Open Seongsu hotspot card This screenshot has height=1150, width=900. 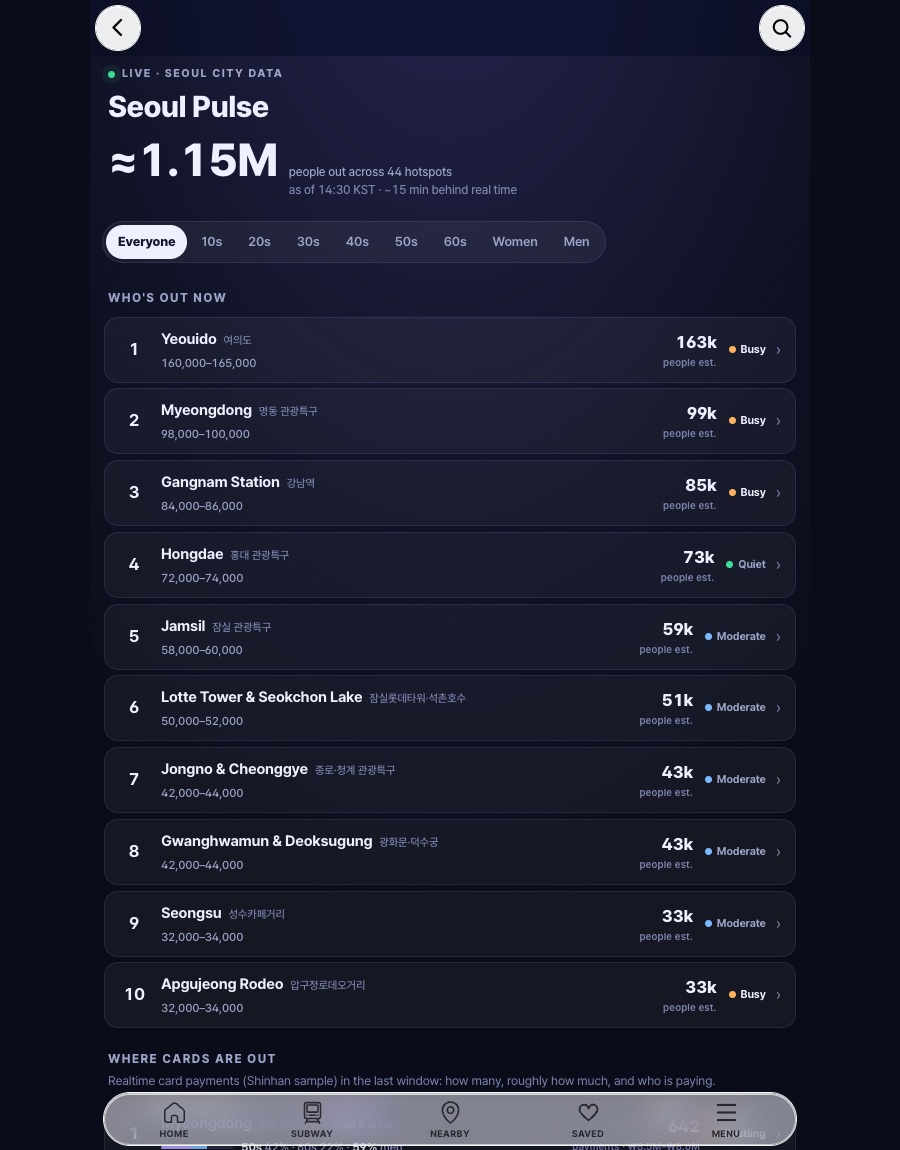click(x=450, y=923)
